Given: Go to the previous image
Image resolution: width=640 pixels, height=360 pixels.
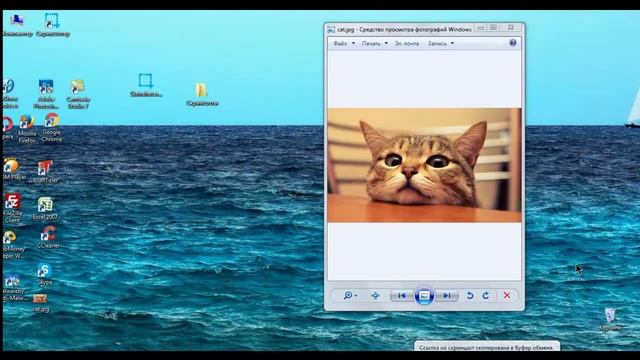Looking at the screenshot, I should pyautogui.click(x=402, y=295).
